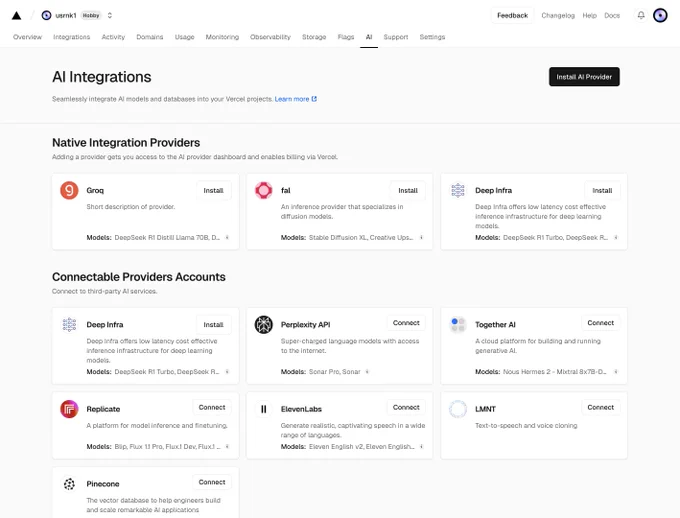
Task: Open Together AI models info icon
Action: (616, 371)
